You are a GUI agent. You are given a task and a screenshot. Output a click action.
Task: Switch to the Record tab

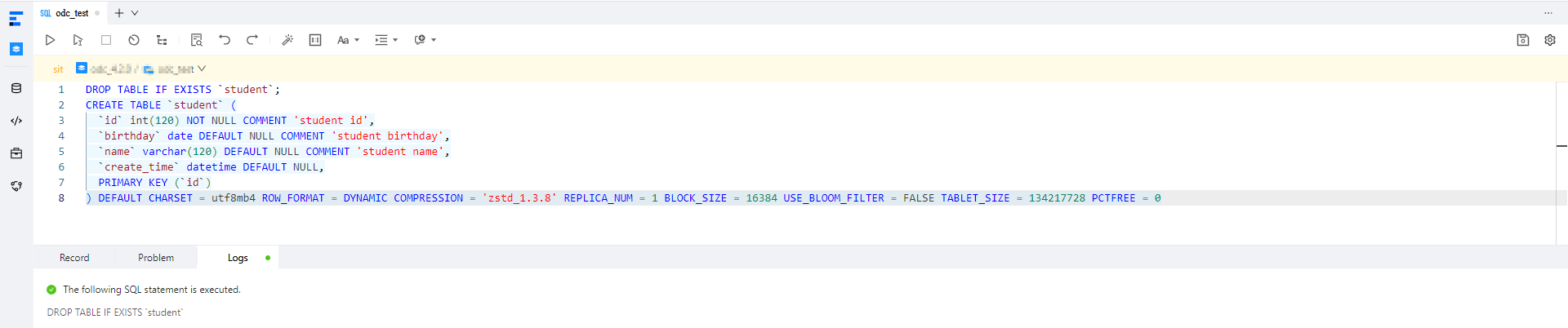click(74, 258)
